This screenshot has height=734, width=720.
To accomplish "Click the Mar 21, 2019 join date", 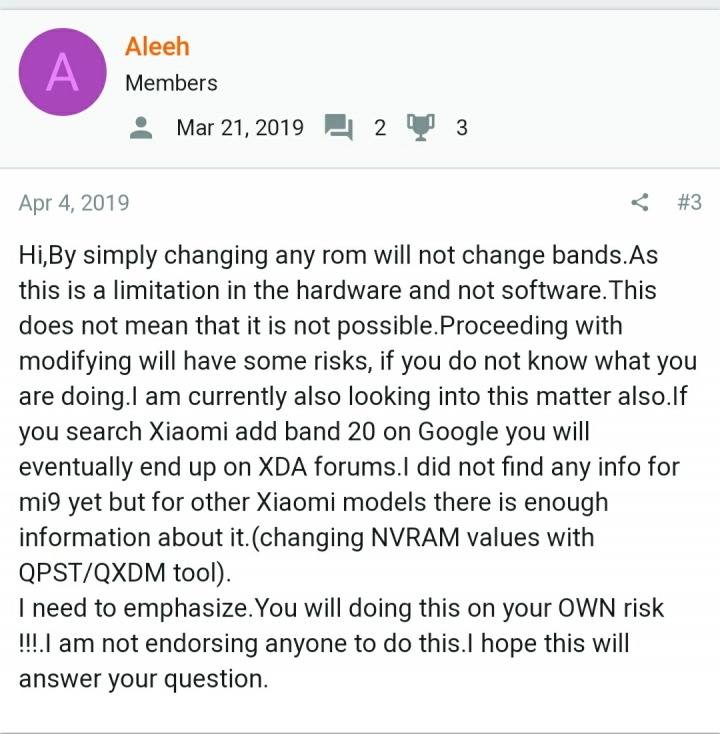I will (x=240, y=127).
